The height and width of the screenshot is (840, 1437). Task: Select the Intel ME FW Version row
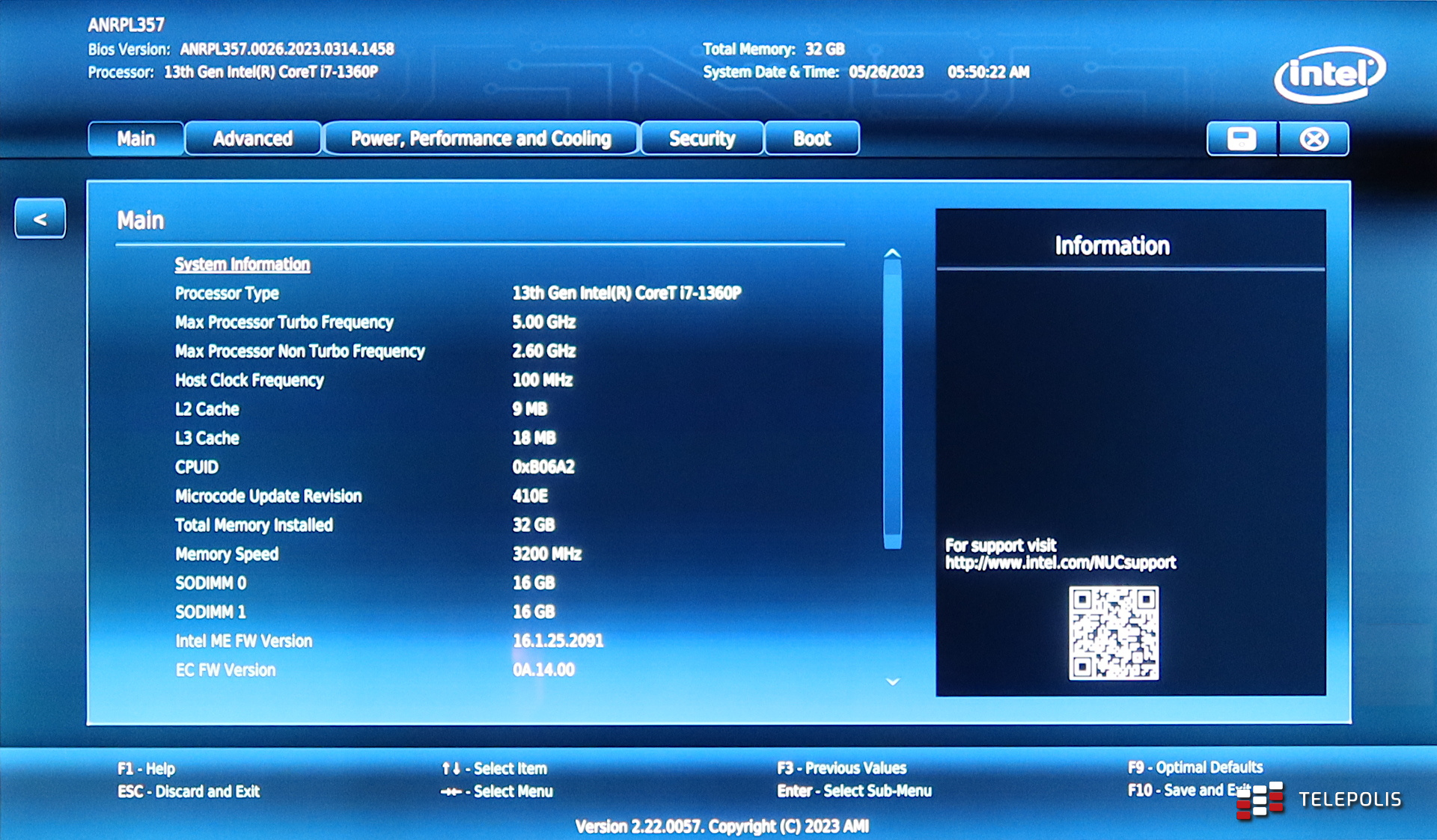point(243,641)
